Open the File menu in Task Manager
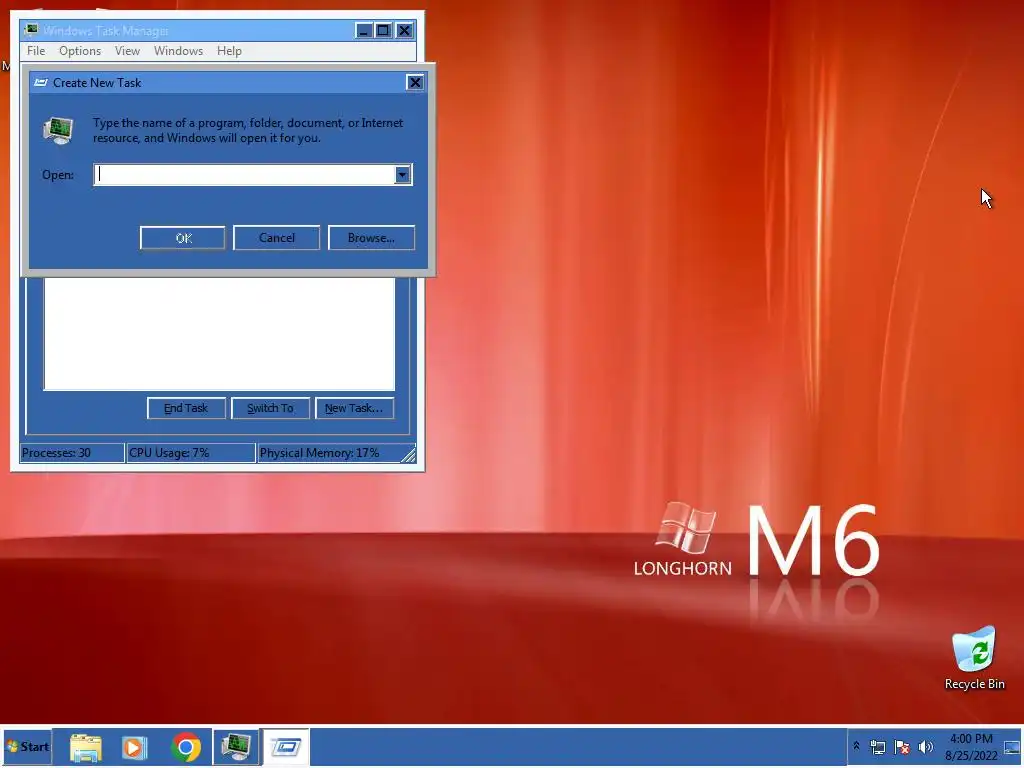 36,51
